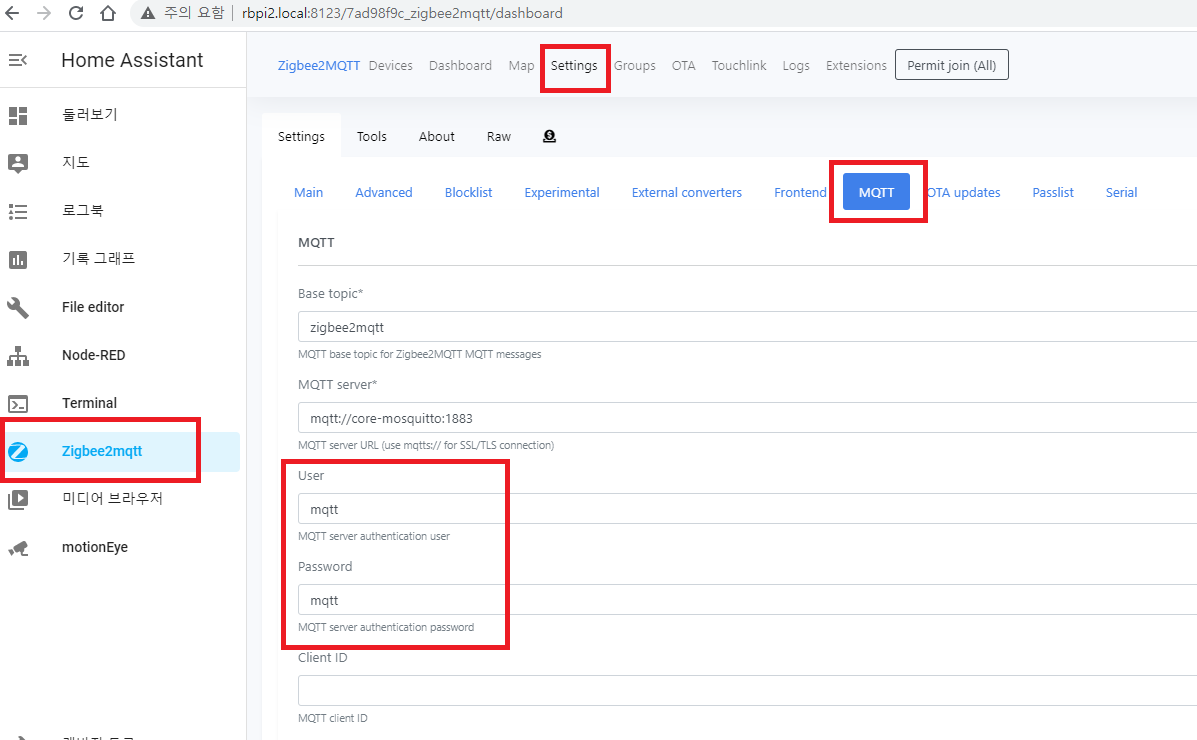Image resolution: width=1197 pixels, height=740 pixels.
Task: Go to browser home icon
Action: click(x=108, y=13)
